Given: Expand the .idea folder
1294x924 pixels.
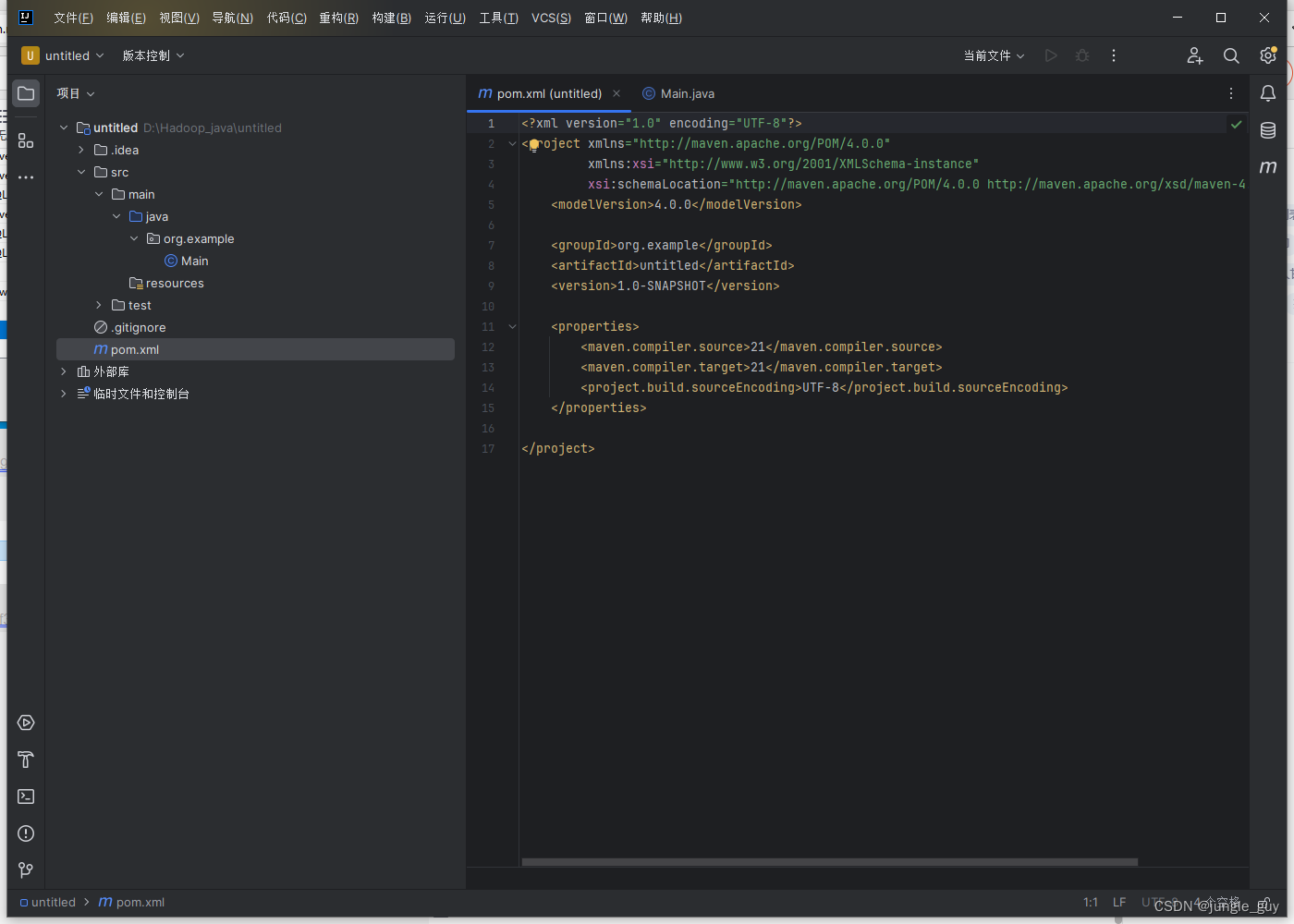Looking at the screenshot, I should click(81, 150).
